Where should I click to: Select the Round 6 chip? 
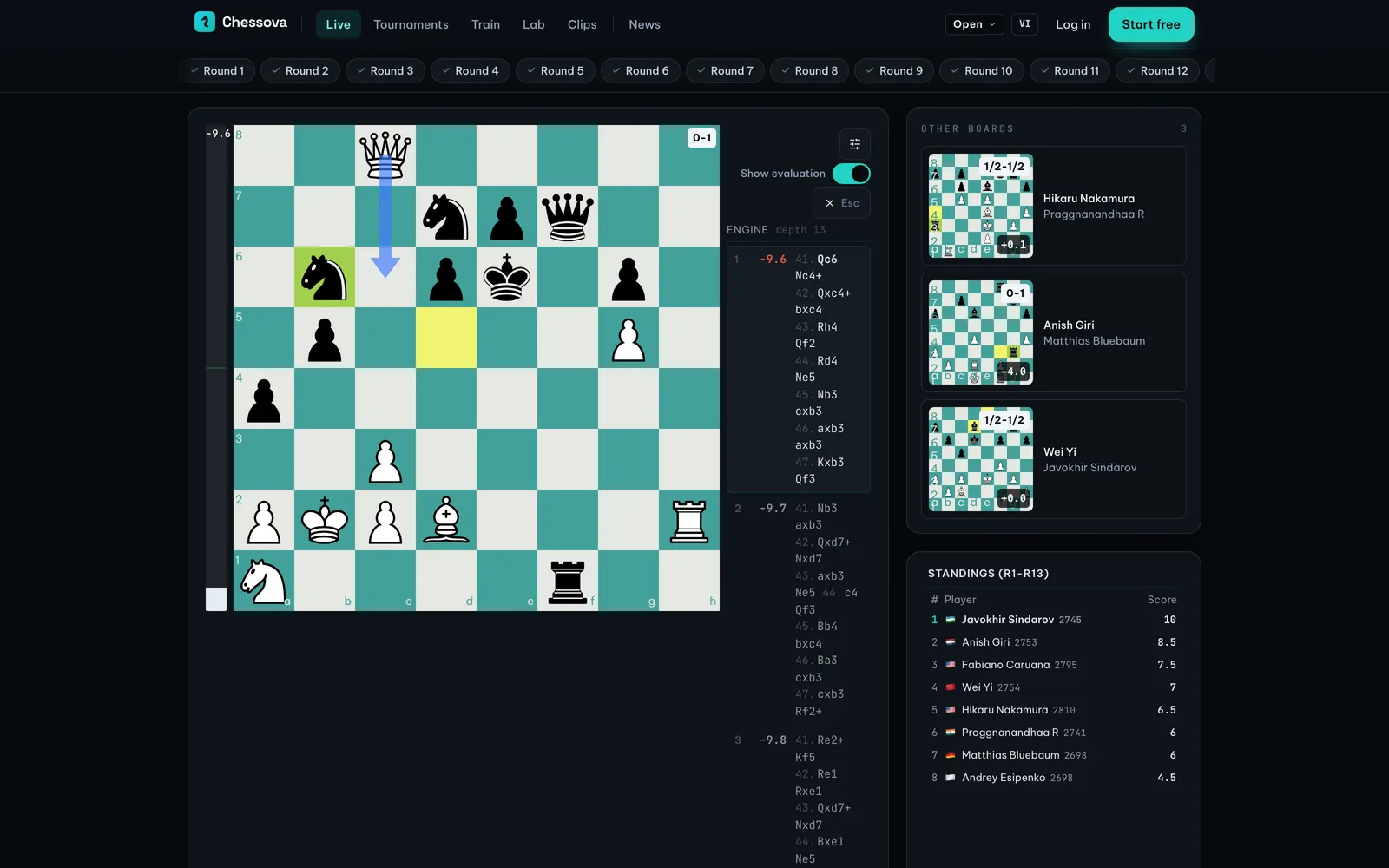[x=641, y=70]
